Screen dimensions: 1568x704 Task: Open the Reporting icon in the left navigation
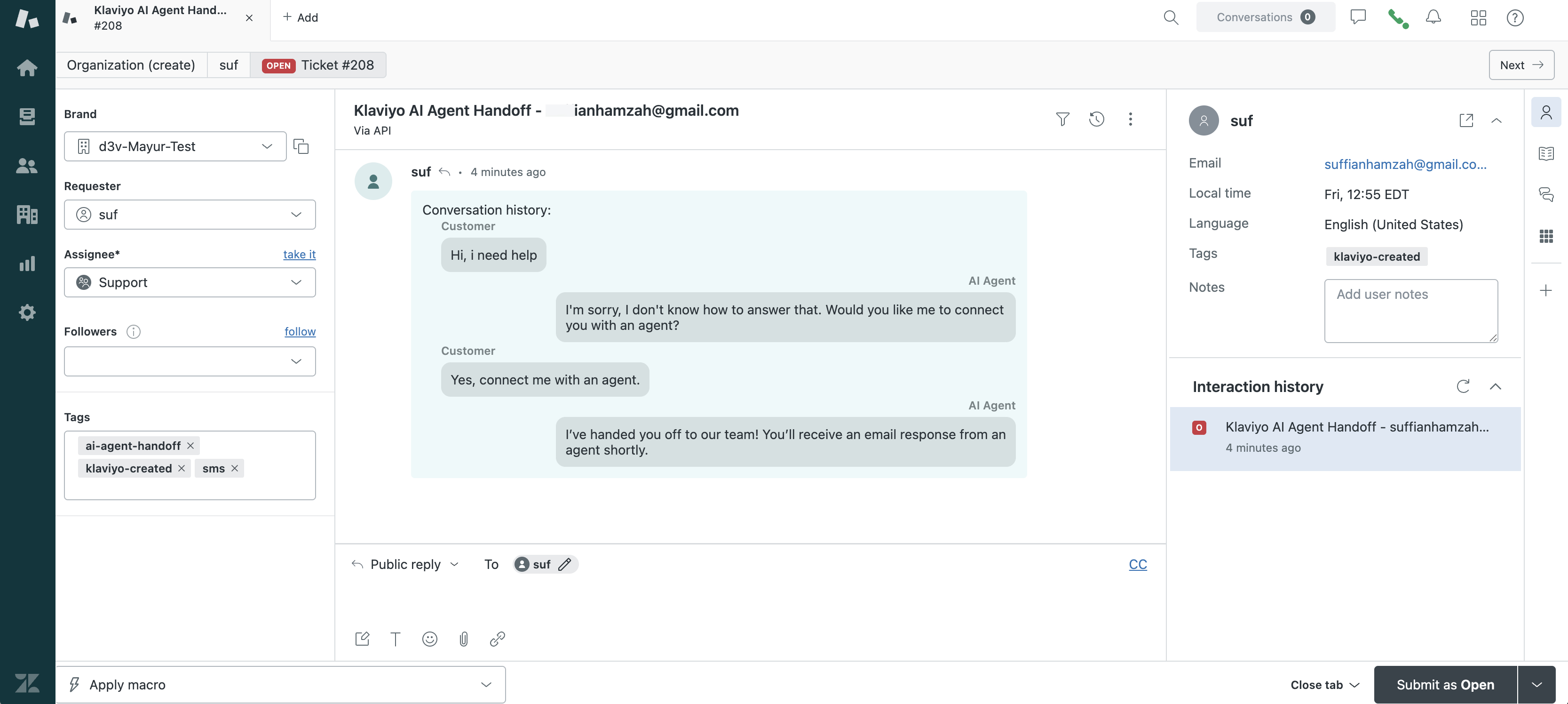pos(27,264)
